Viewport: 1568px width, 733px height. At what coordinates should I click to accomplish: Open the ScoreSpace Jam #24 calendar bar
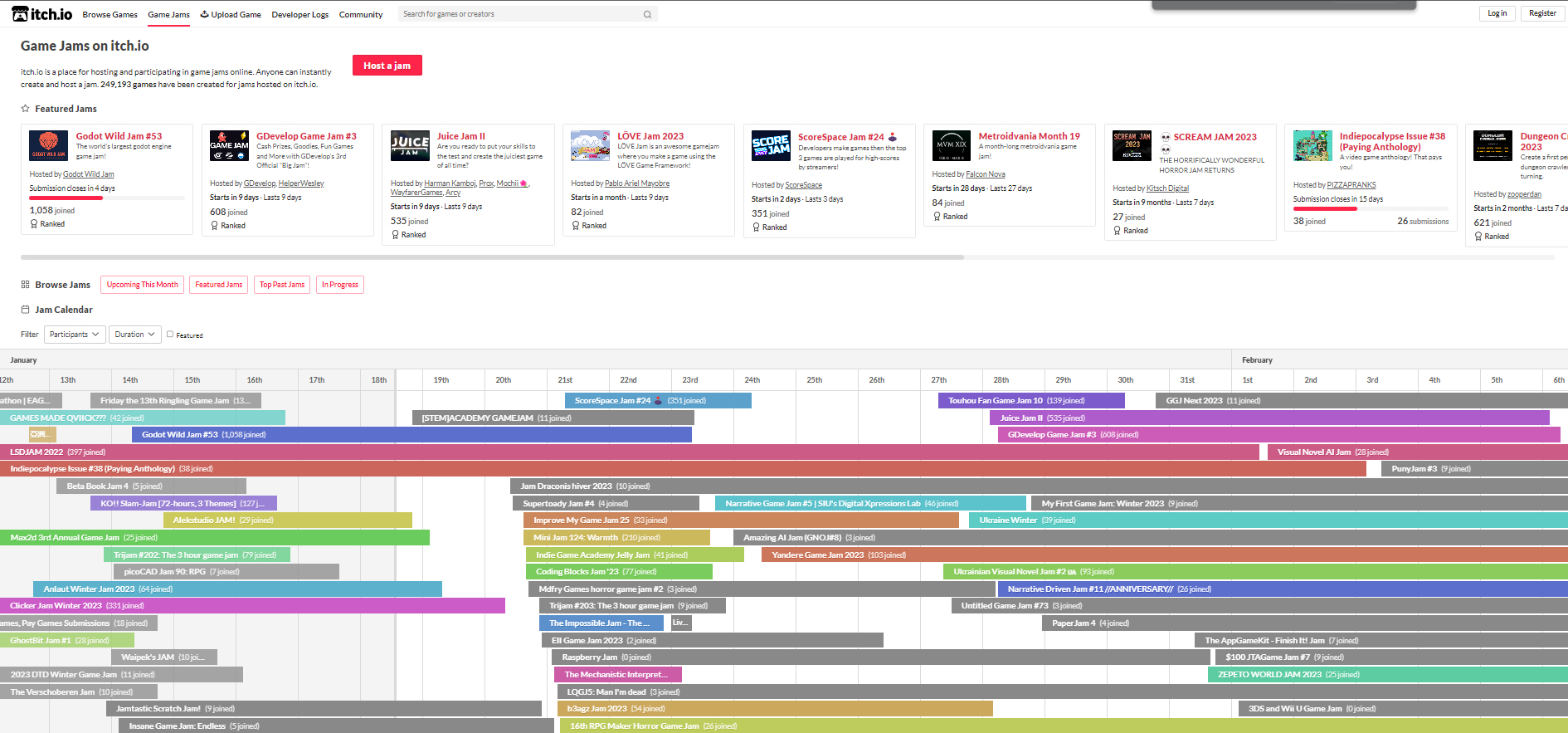658,401
